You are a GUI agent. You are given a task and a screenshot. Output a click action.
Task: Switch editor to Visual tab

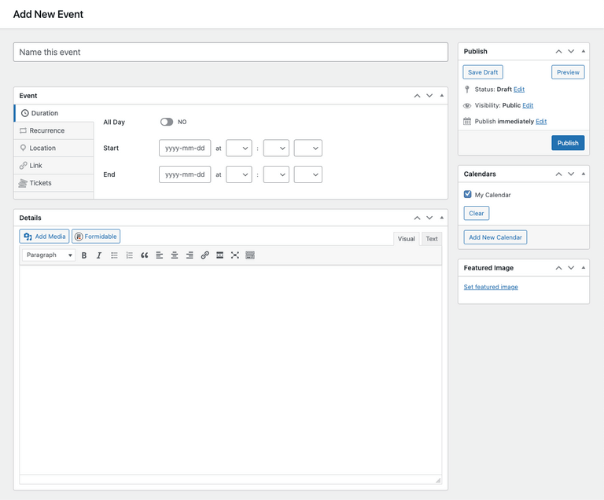click(x=406, y=239)
